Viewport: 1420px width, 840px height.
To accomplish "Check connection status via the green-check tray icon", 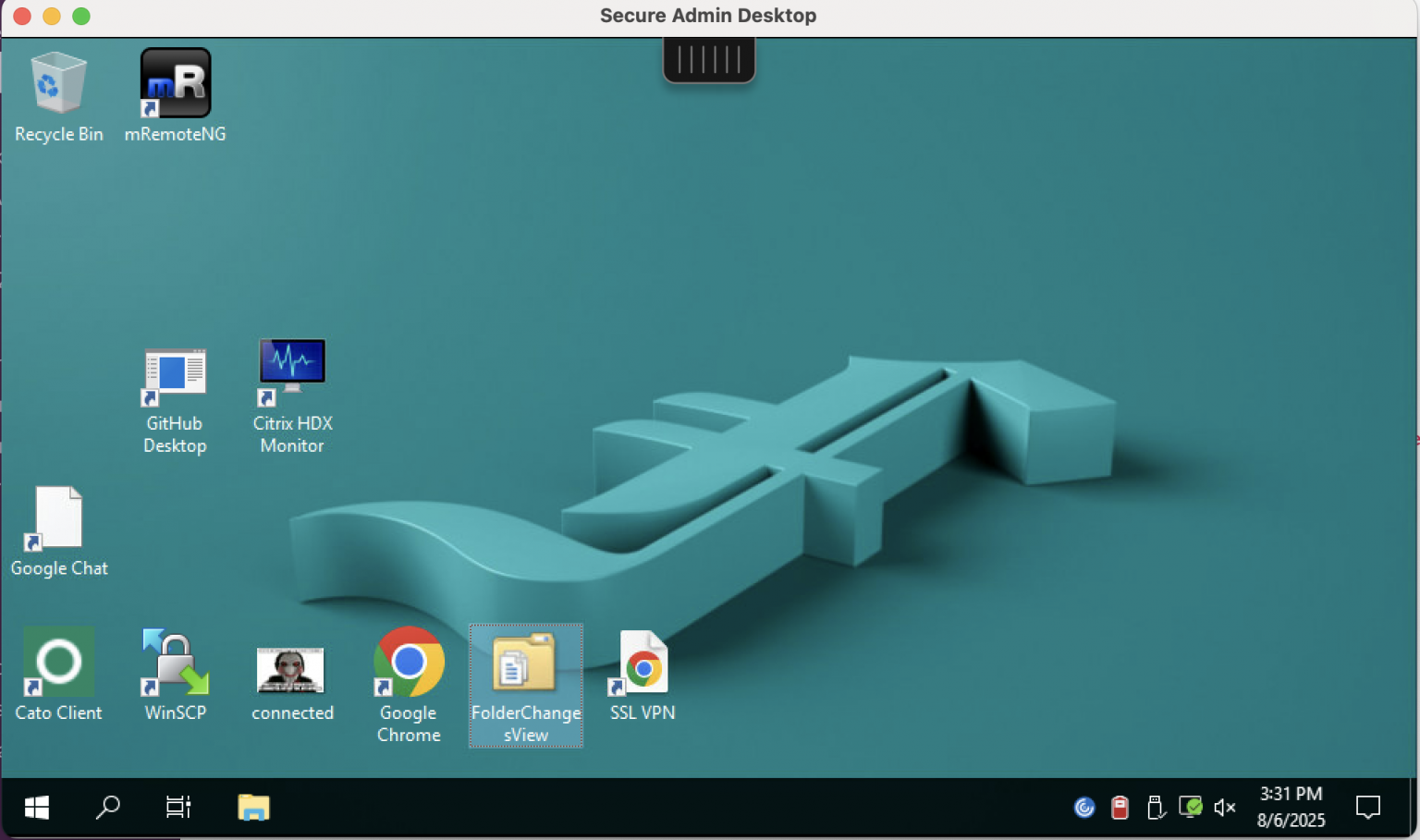I will [1191, 808].
